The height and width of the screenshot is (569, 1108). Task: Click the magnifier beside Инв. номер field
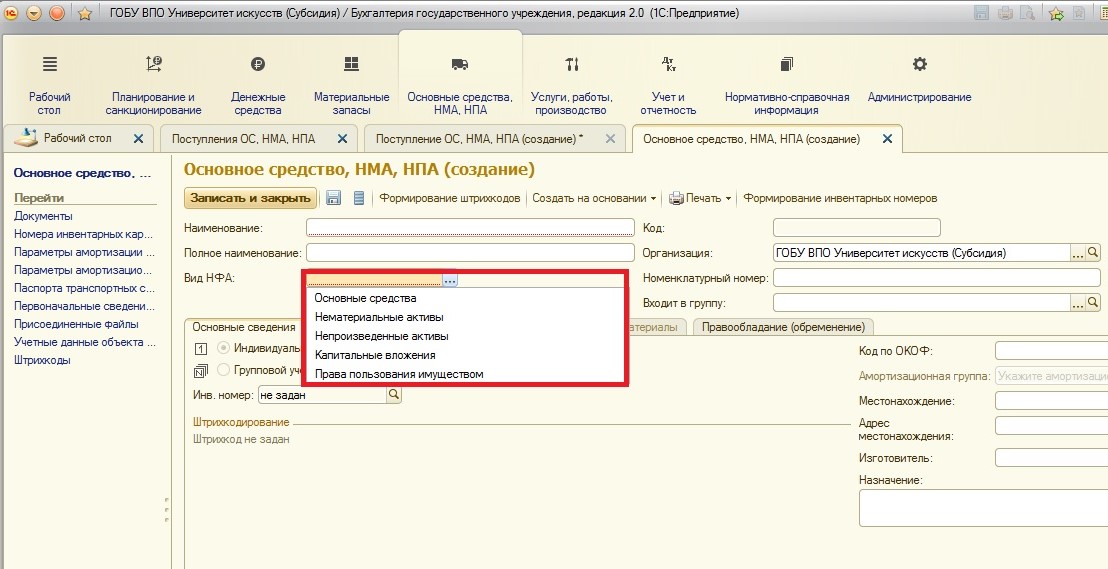coord(394,395)
